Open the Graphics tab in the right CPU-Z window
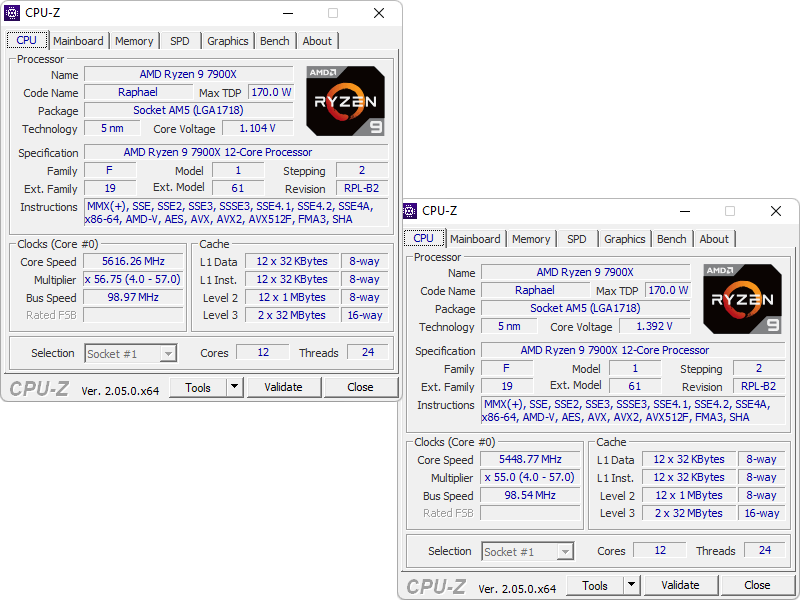This screenshot has height=600, width=800. pos(624,239)
